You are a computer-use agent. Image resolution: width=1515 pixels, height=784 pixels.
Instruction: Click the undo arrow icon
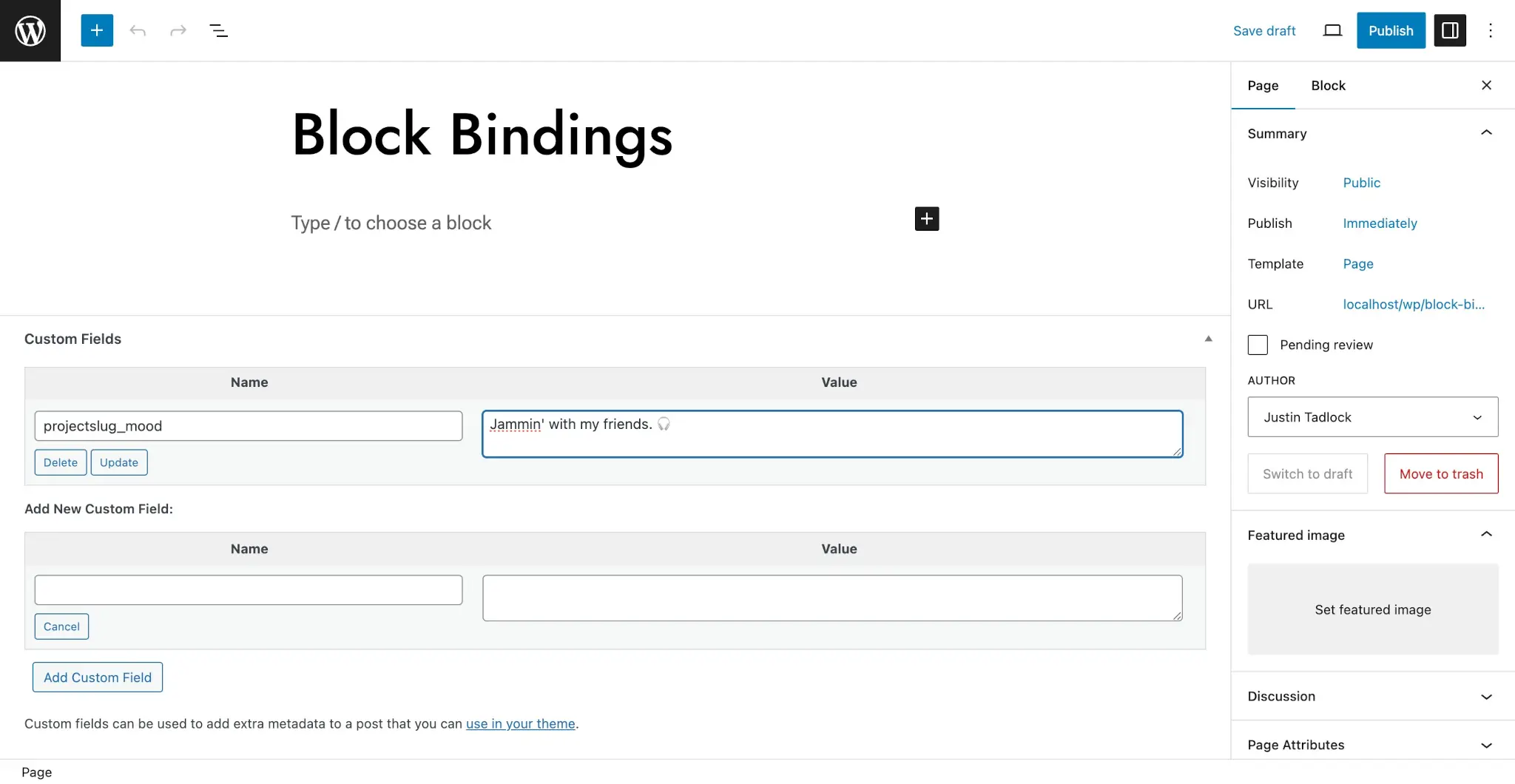(x=138, y=30)
